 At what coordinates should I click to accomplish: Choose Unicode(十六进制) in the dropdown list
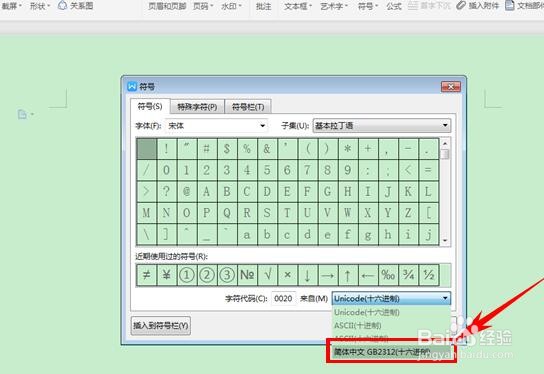[x=391, y=312]
